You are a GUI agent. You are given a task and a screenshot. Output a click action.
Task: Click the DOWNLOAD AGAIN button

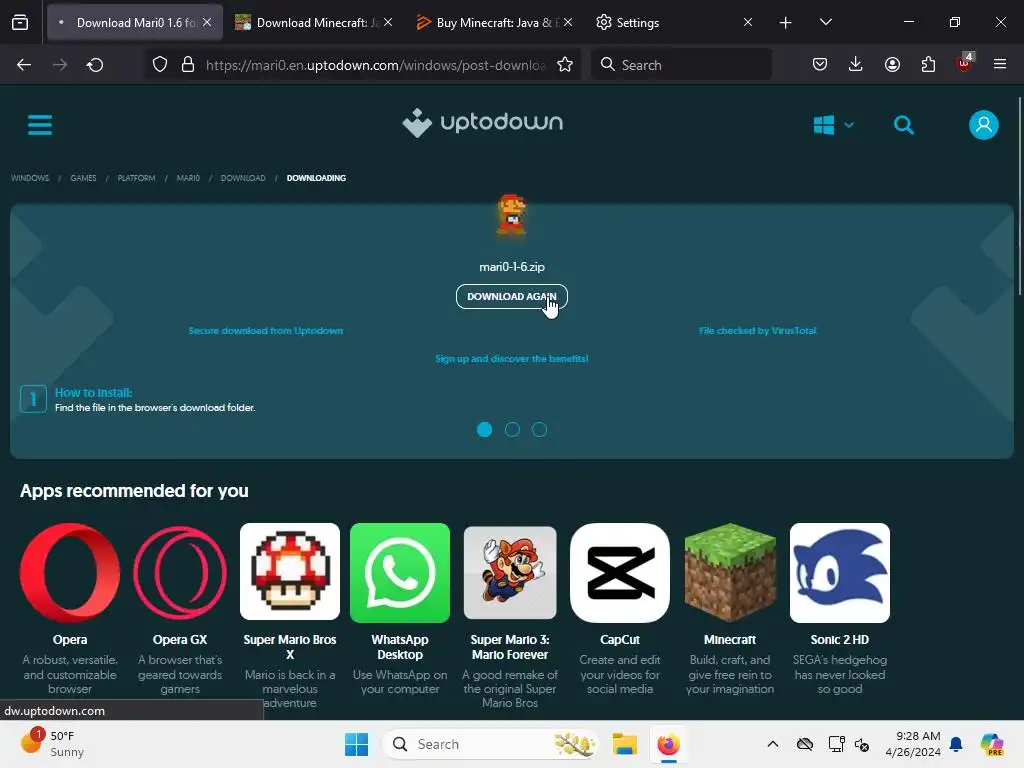[511, 296]
